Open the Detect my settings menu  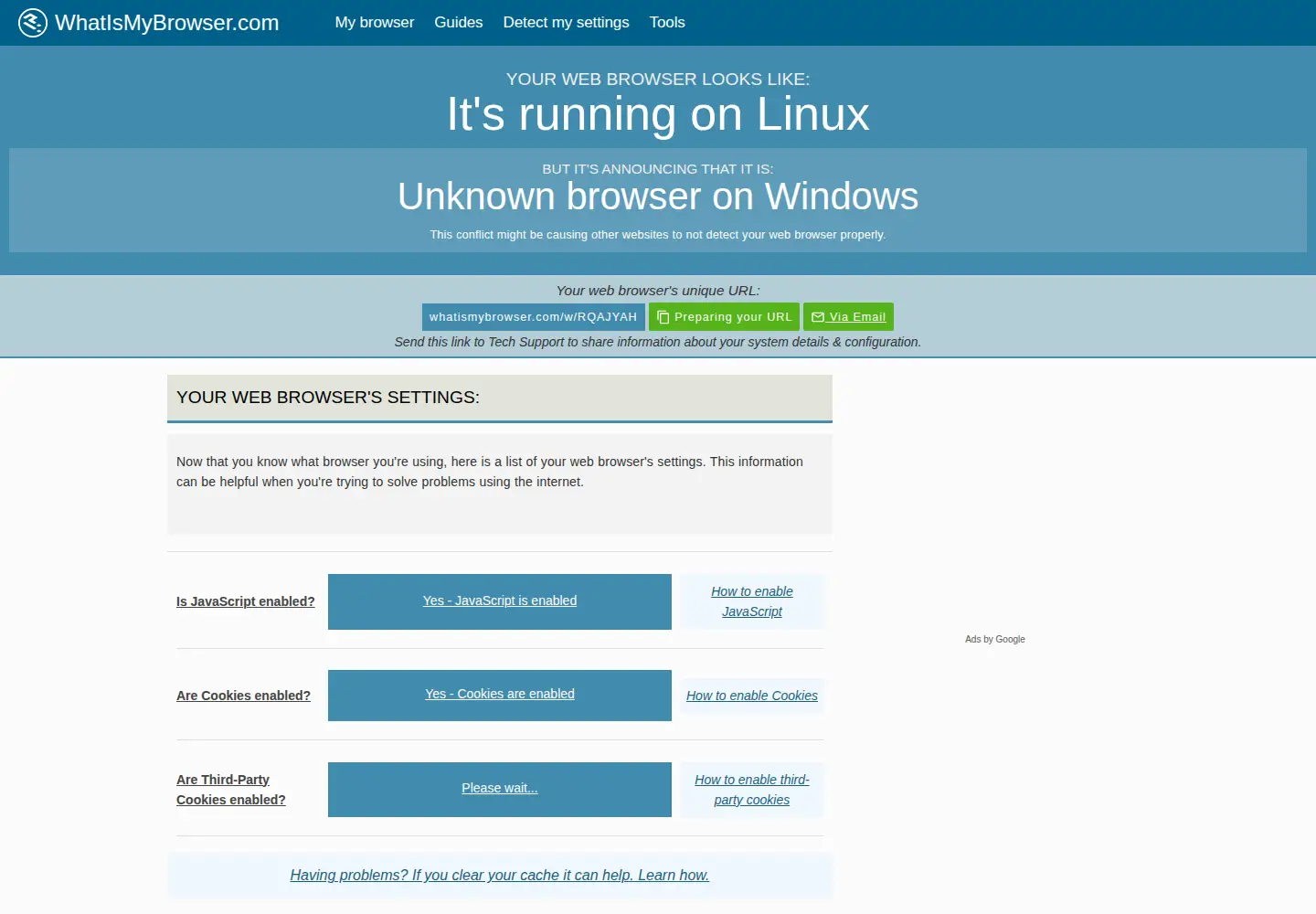(567, 22)
